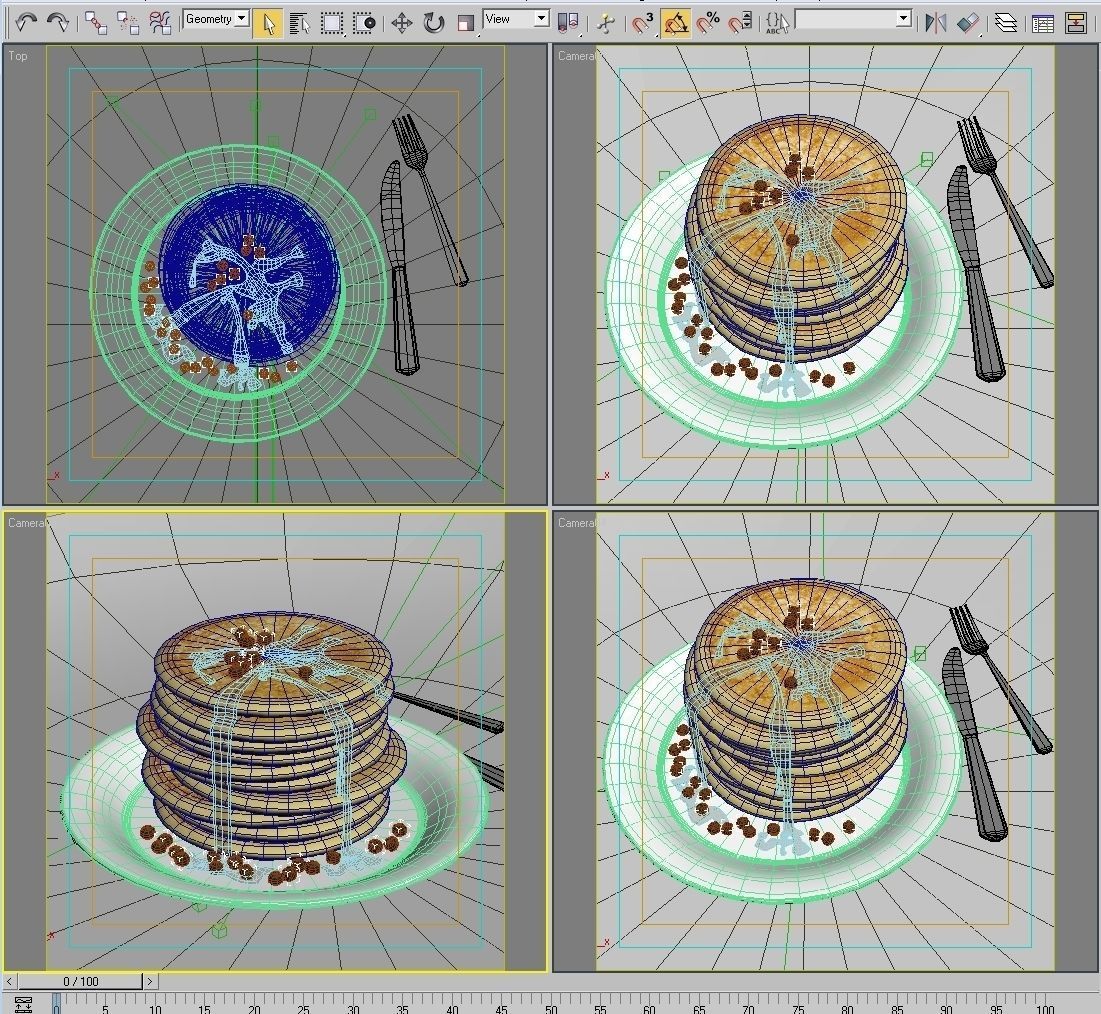Viewport: 1101px width, 1014px height.
Task: Toggle the 3D Snaps magnet
Action: pos(642,24)
